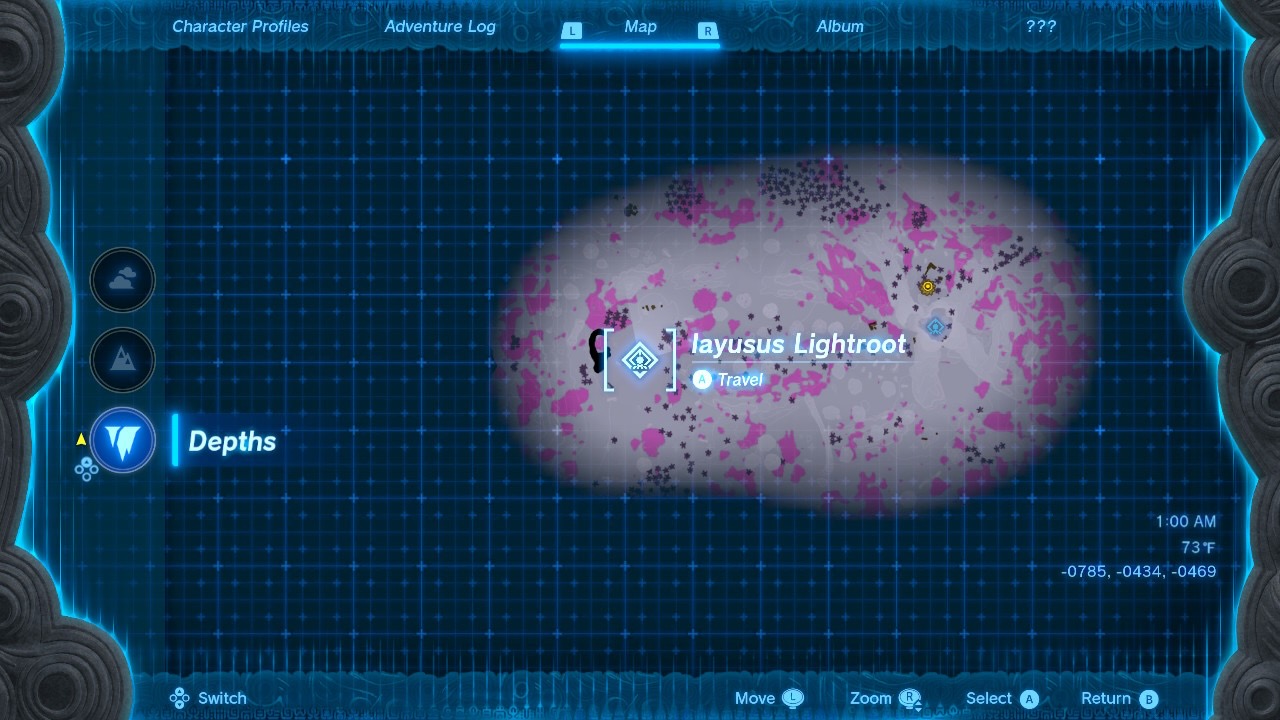Open the Character Profiles tab

(240, 27)
